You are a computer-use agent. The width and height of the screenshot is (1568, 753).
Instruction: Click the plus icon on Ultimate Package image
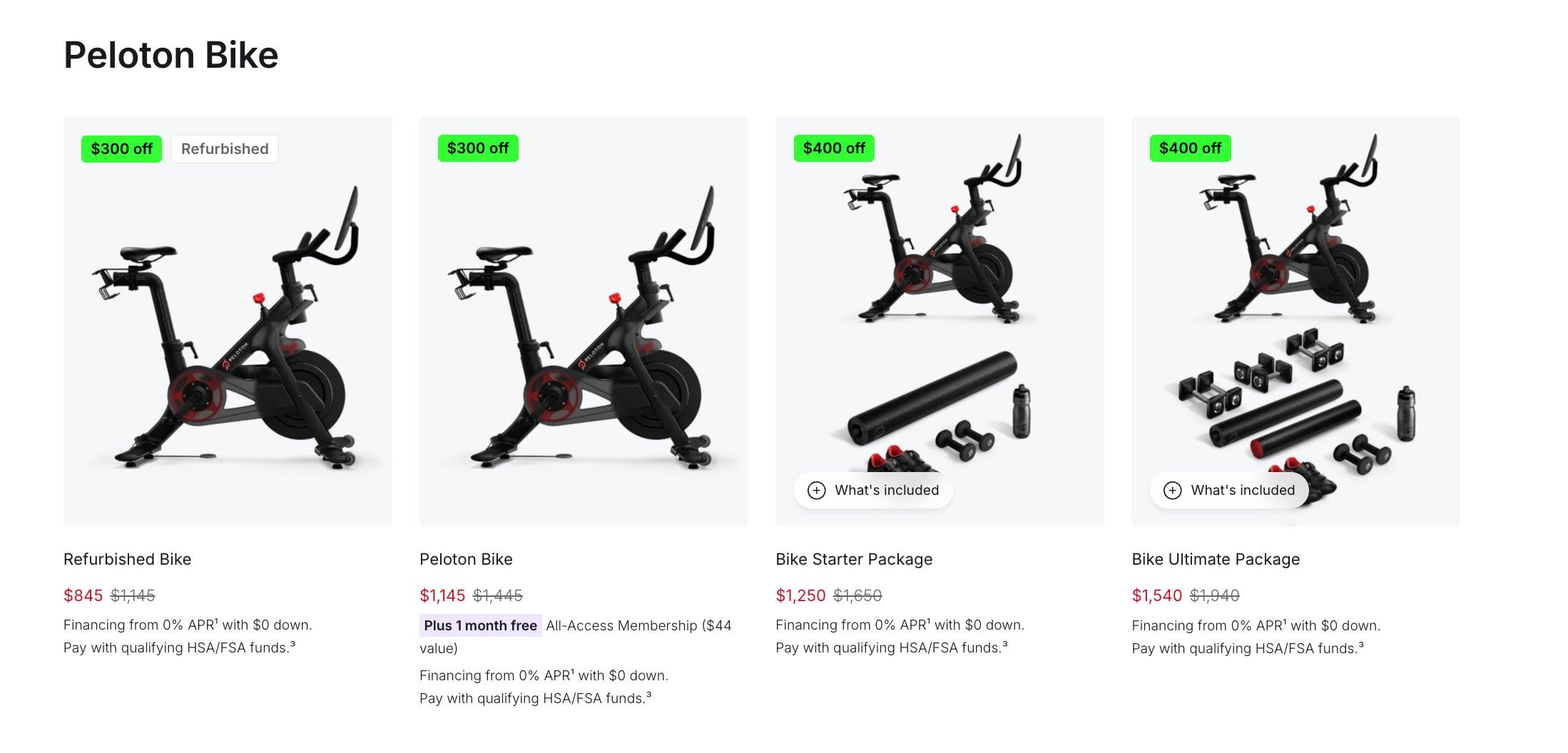pos(1172,491)
